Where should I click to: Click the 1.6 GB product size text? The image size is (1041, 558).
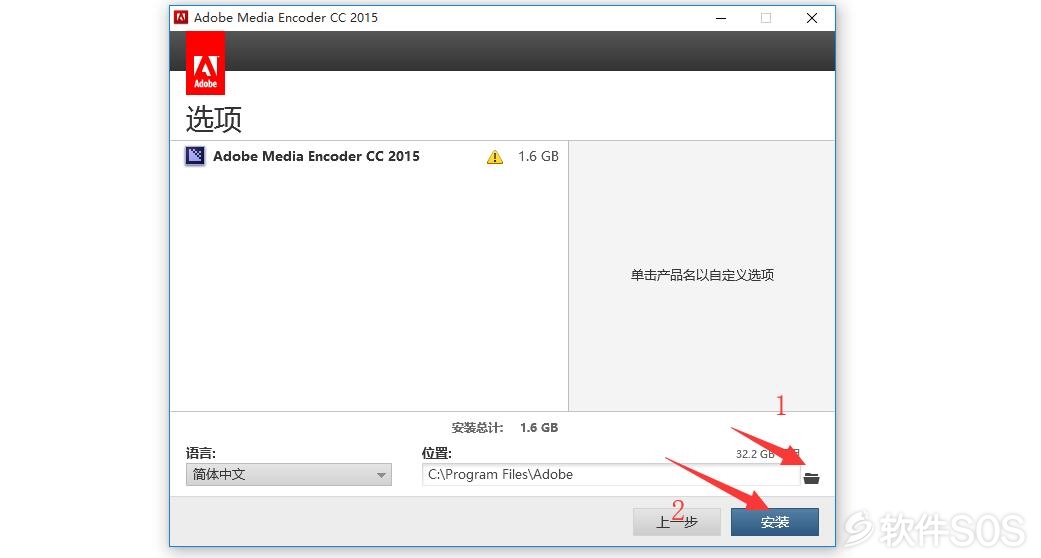click(538, 156)
